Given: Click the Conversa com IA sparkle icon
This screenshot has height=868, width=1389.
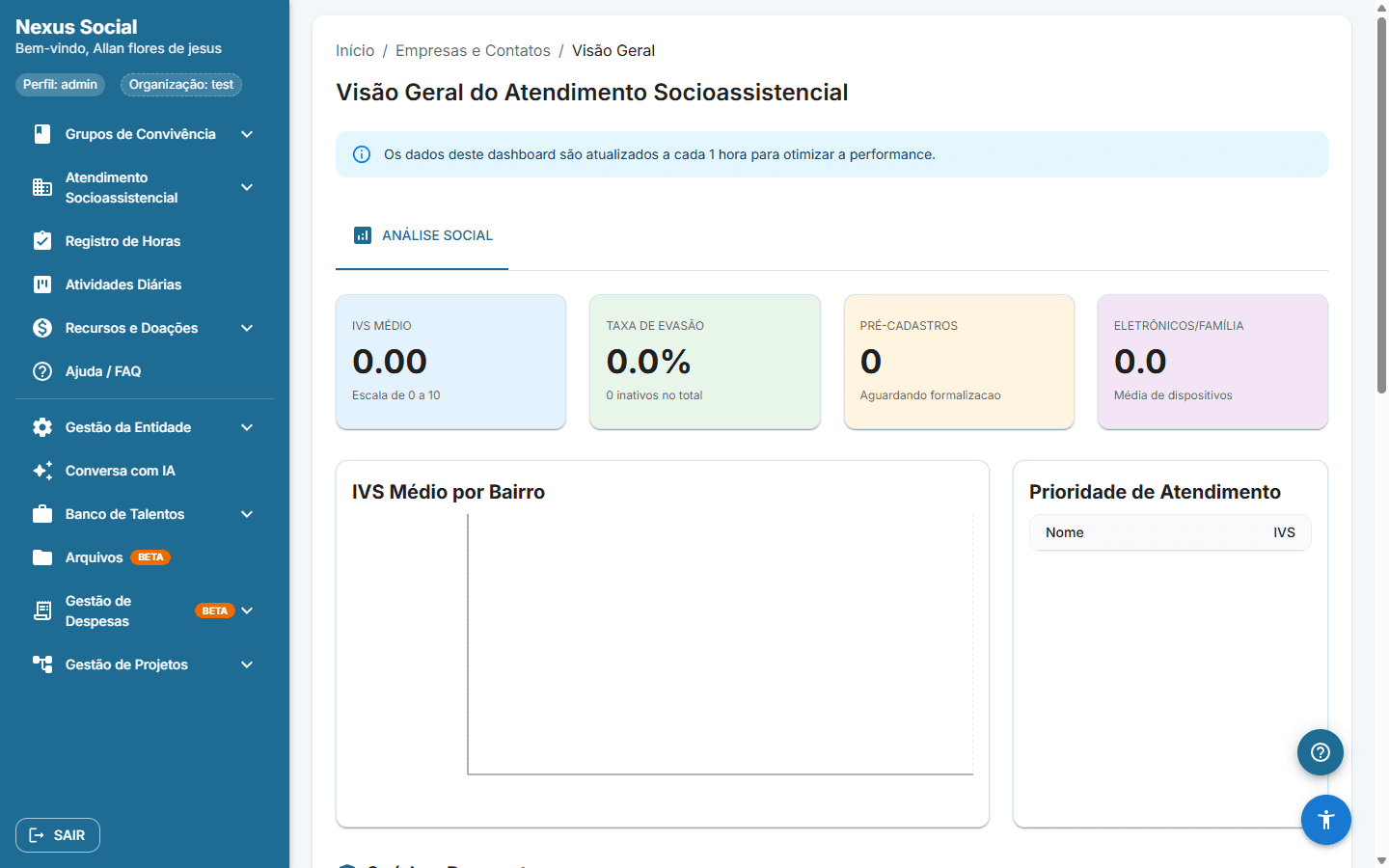Looking at the screenshot, I should tap(42, 471).
